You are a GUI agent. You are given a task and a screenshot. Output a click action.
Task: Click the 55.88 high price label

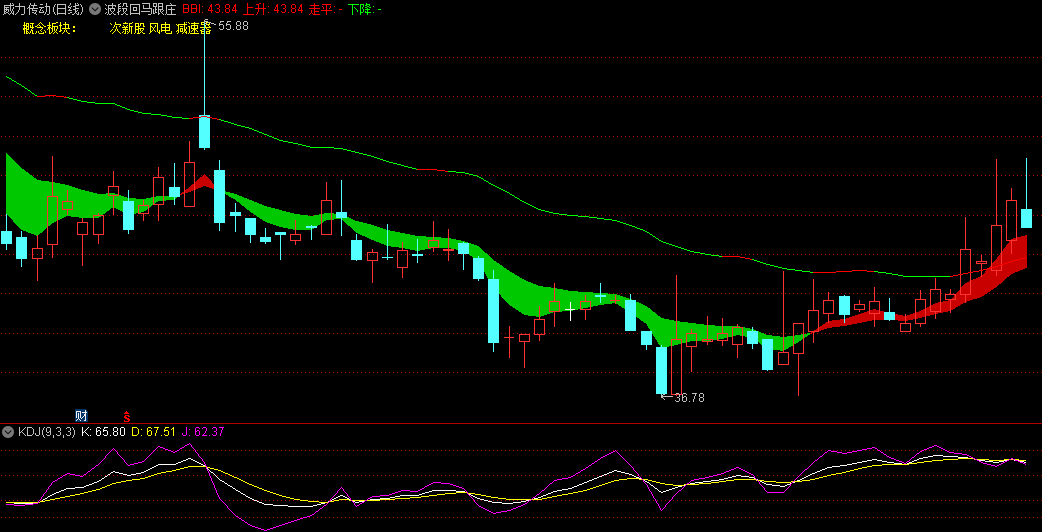click(233, 26)
